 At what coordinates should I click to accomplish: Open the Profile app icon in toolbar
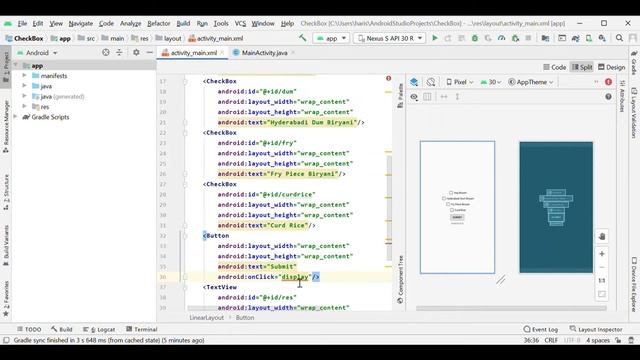[502, 38]
